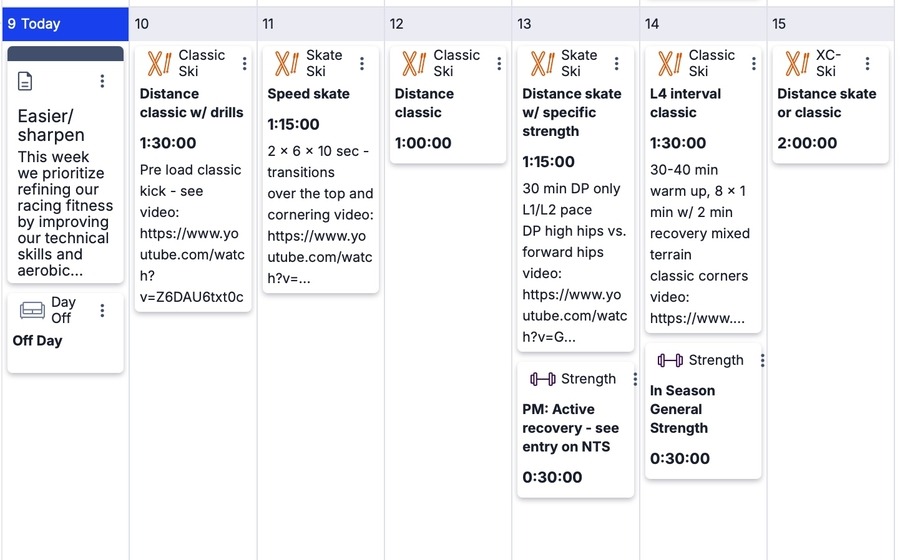This screenshot has width=900, height=560.
Task: Open options menu for Easier/sharpen note
Action: [x=102, y=81]
